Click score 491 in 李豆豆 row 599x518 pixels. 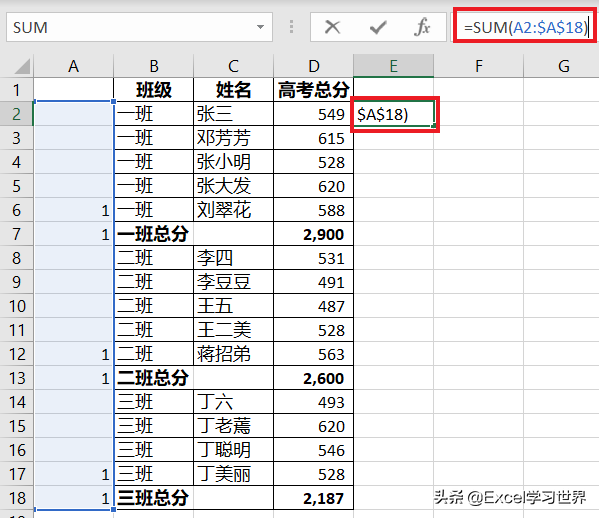click(x=313, y=282)
